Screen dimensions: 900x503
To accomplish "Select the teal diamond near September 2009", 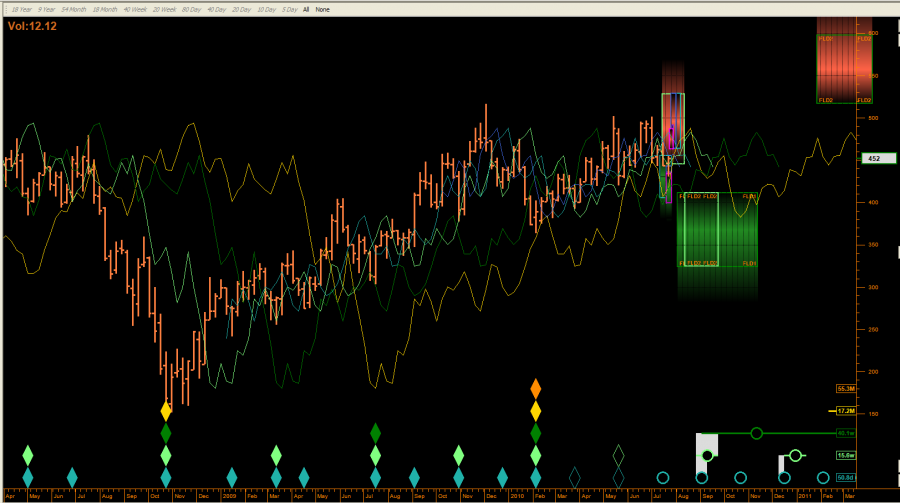I will (x=414, y=477).
